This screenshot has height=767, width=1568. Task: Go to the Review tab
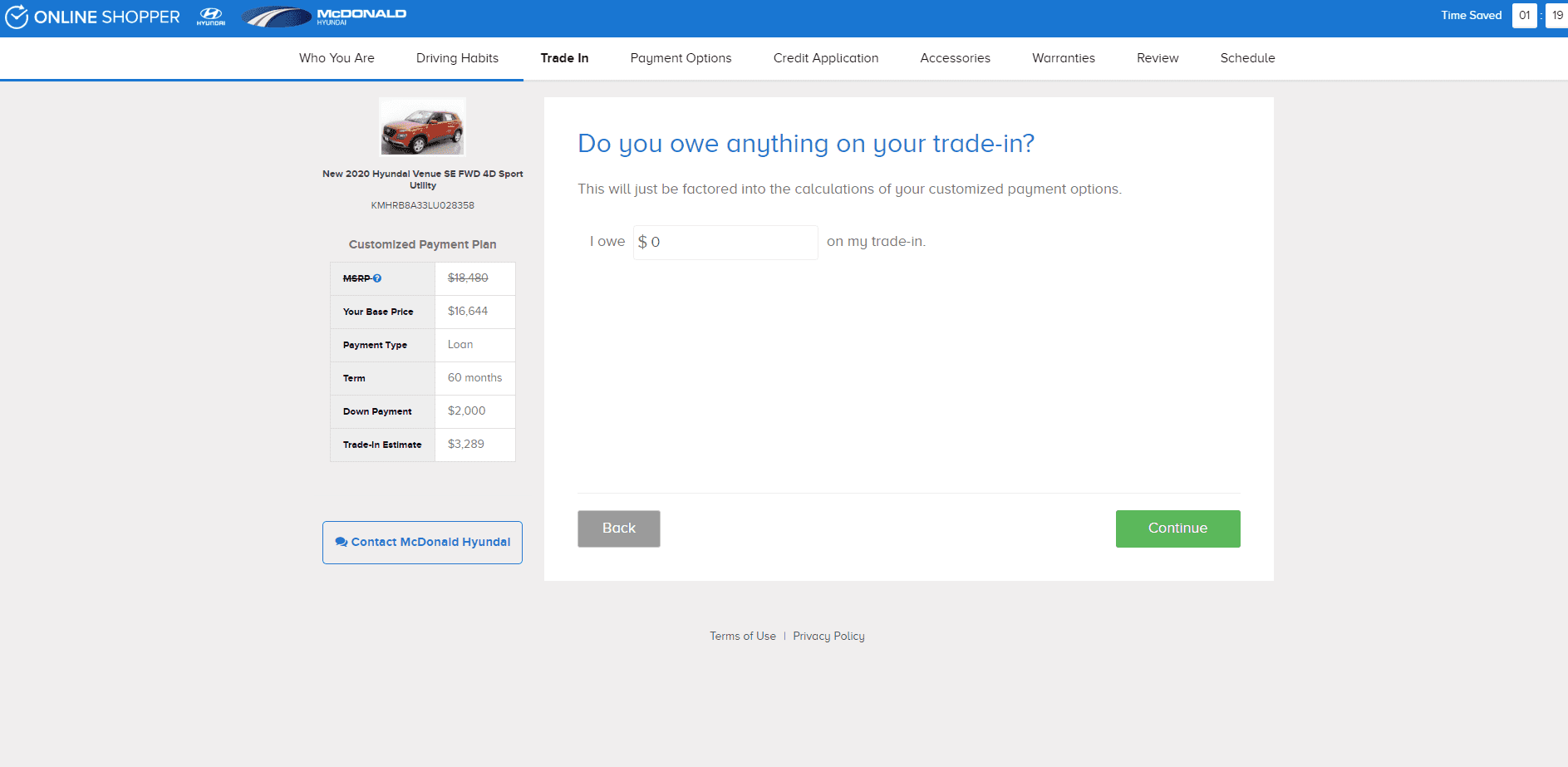coord(1158,58)
